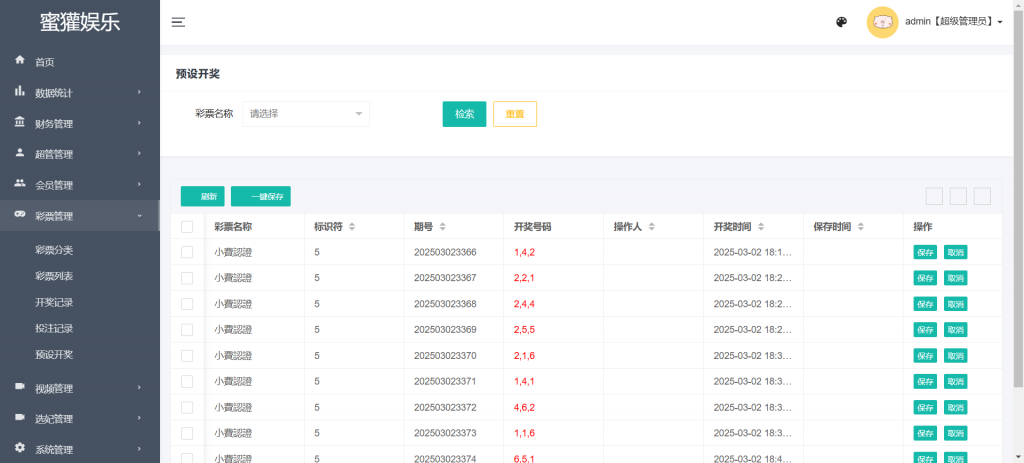Sort by 开奖时间 column arrows
Screen dimensions: 1024x463
[x=761, y=227]
